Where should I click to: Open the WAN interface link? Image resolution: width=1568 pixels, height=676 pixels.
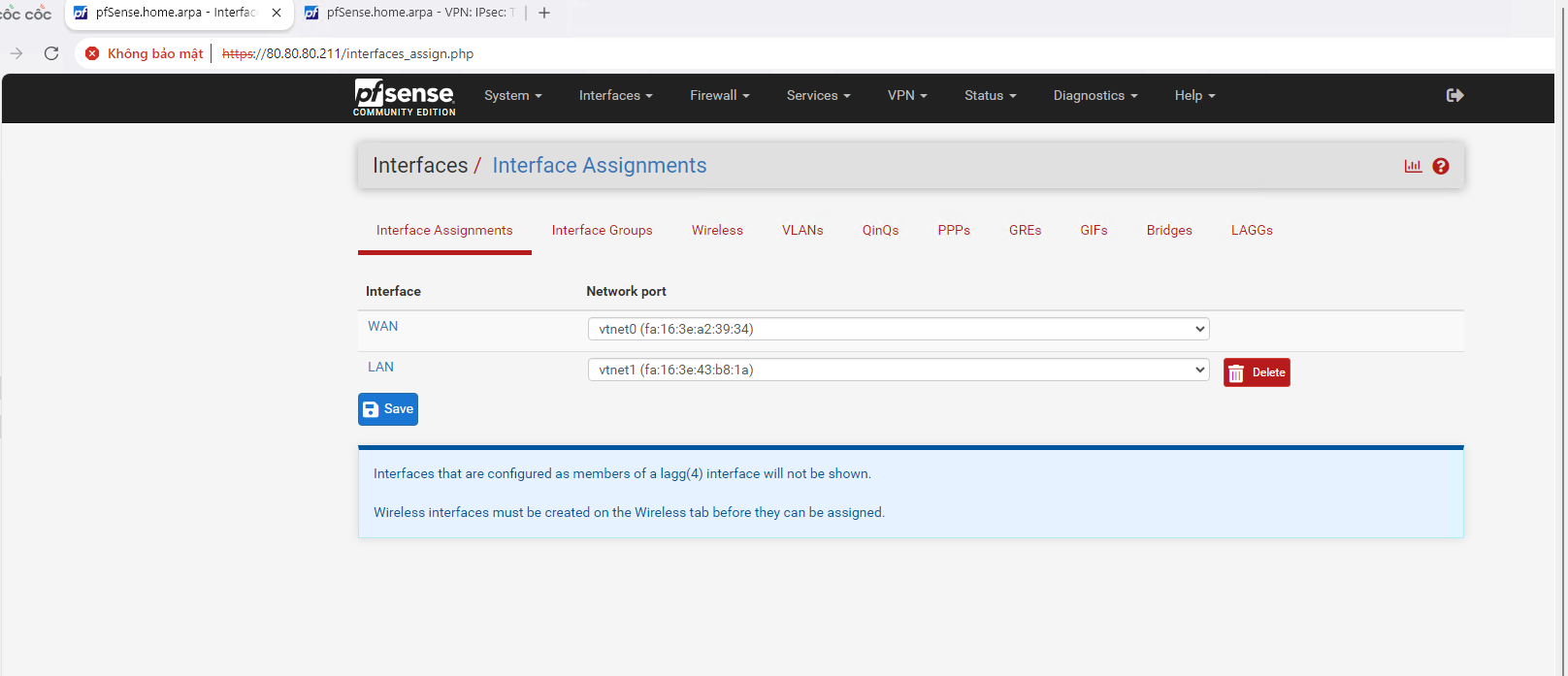click(x=383, y=326)
